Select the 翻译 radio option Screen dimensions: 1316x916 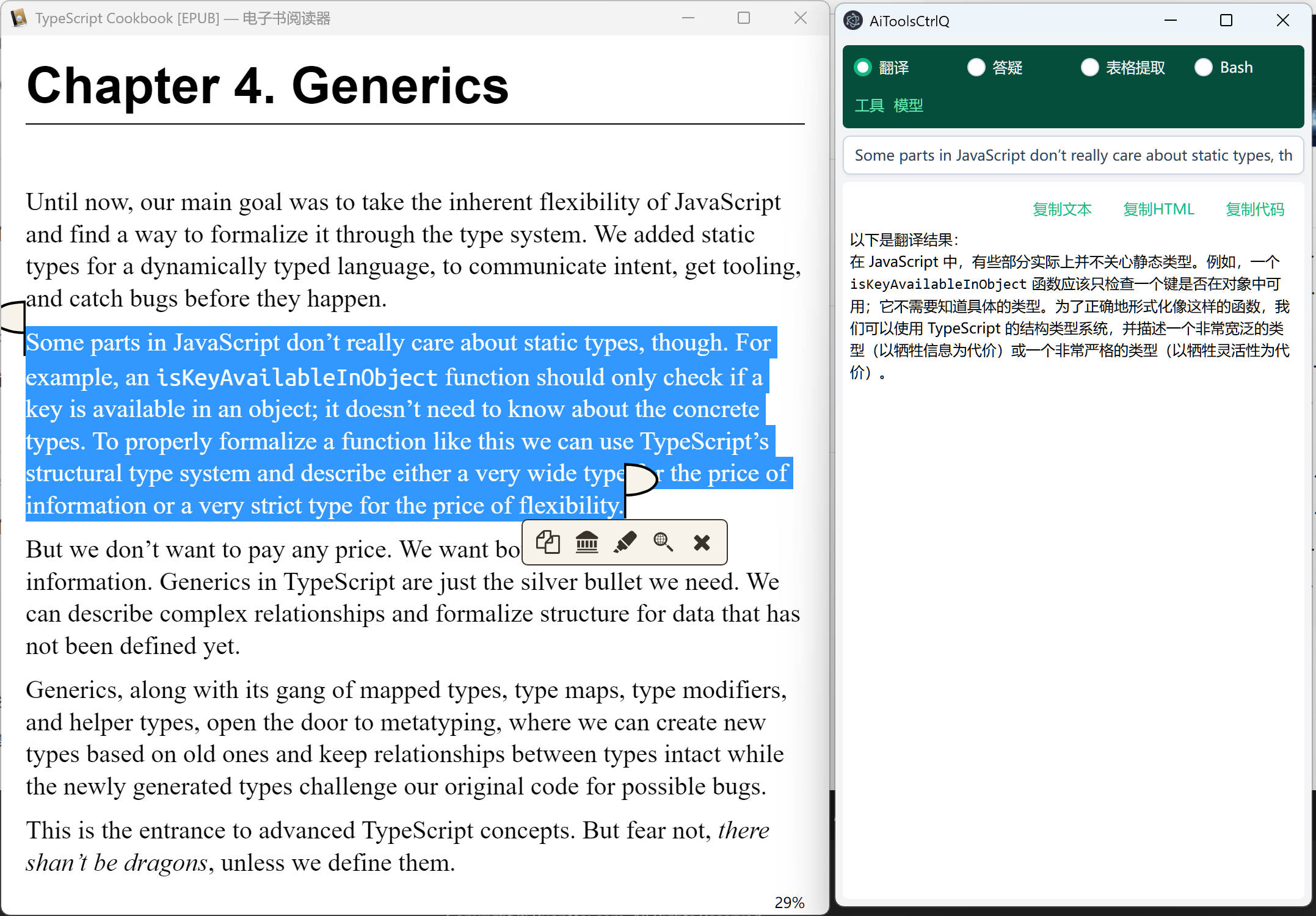(x=863, y=67)
